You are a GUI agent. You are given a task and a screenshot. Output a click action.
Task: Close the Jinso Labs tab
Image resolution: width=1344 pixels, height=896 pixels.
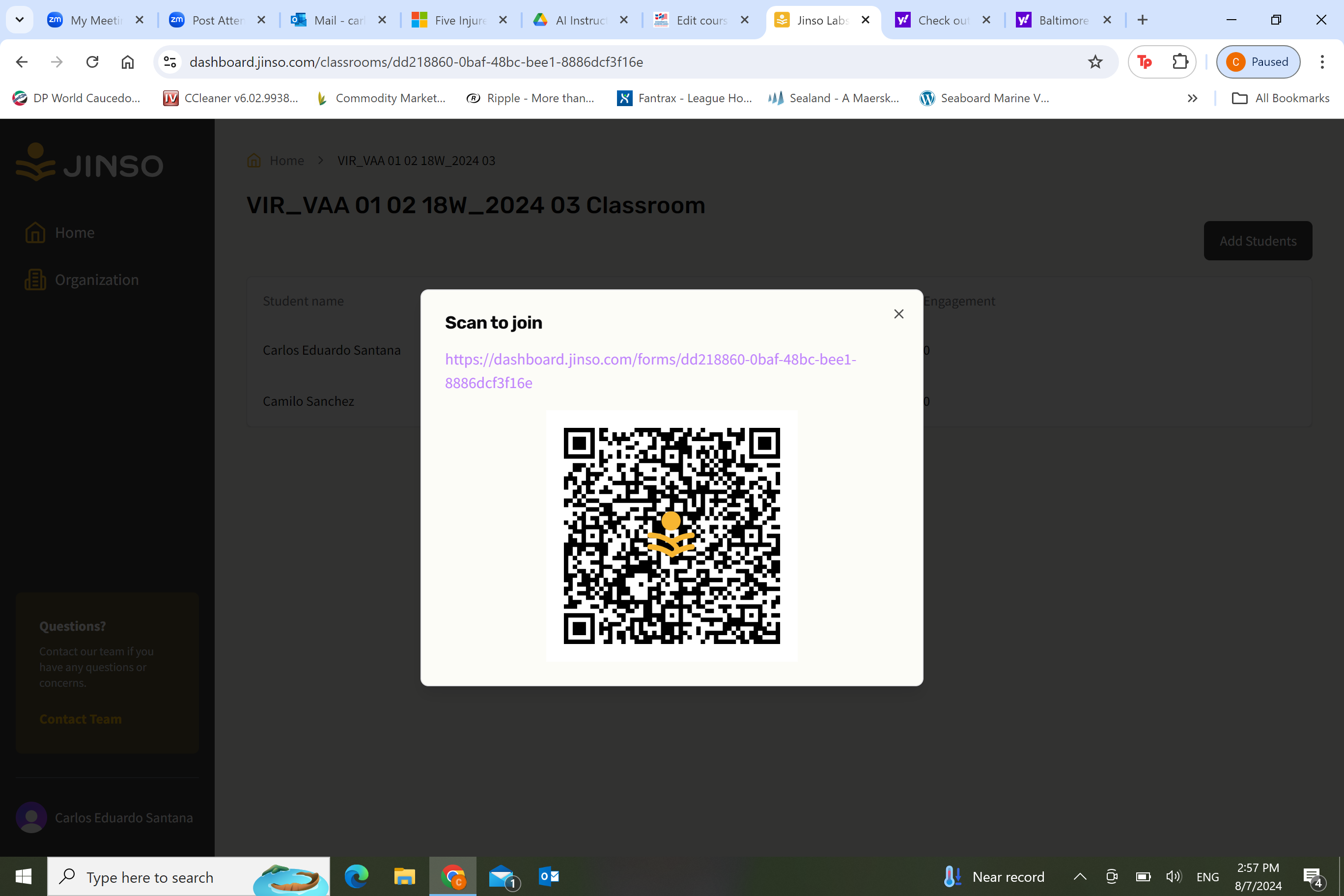(x=865, y=20)
